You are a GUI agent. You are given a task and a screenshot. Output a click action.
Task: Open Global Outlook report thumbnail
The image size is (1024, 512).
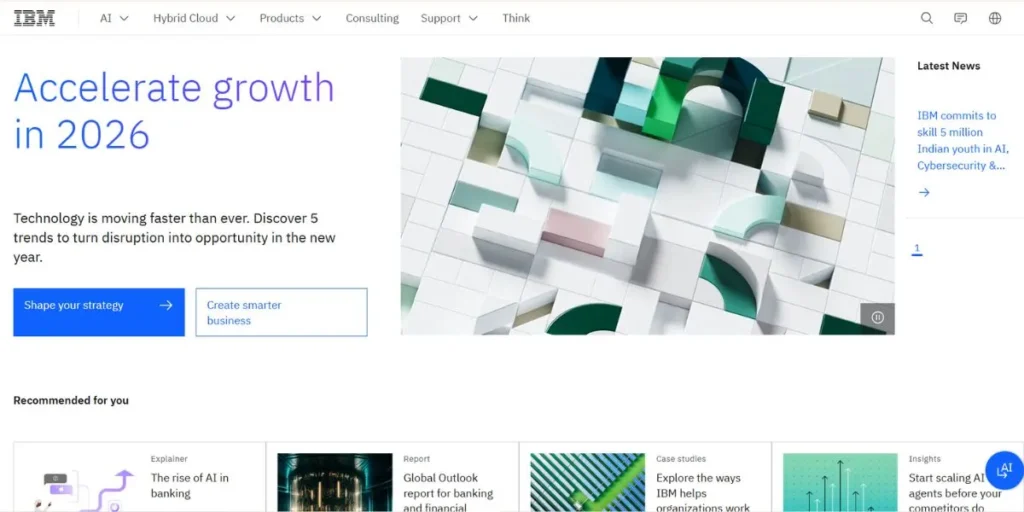tap(334, 483)
